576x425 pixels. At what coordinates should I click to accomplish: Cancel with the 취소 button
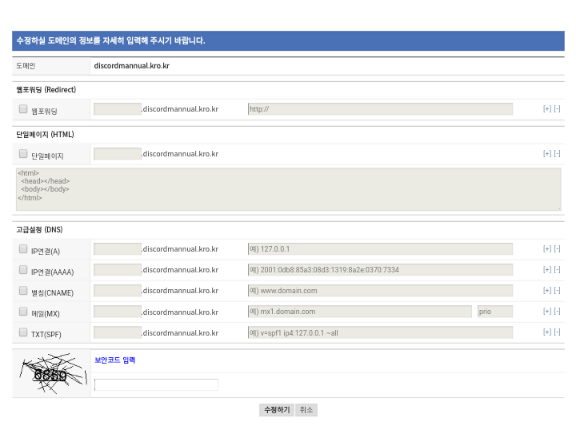tap(306, 410)
